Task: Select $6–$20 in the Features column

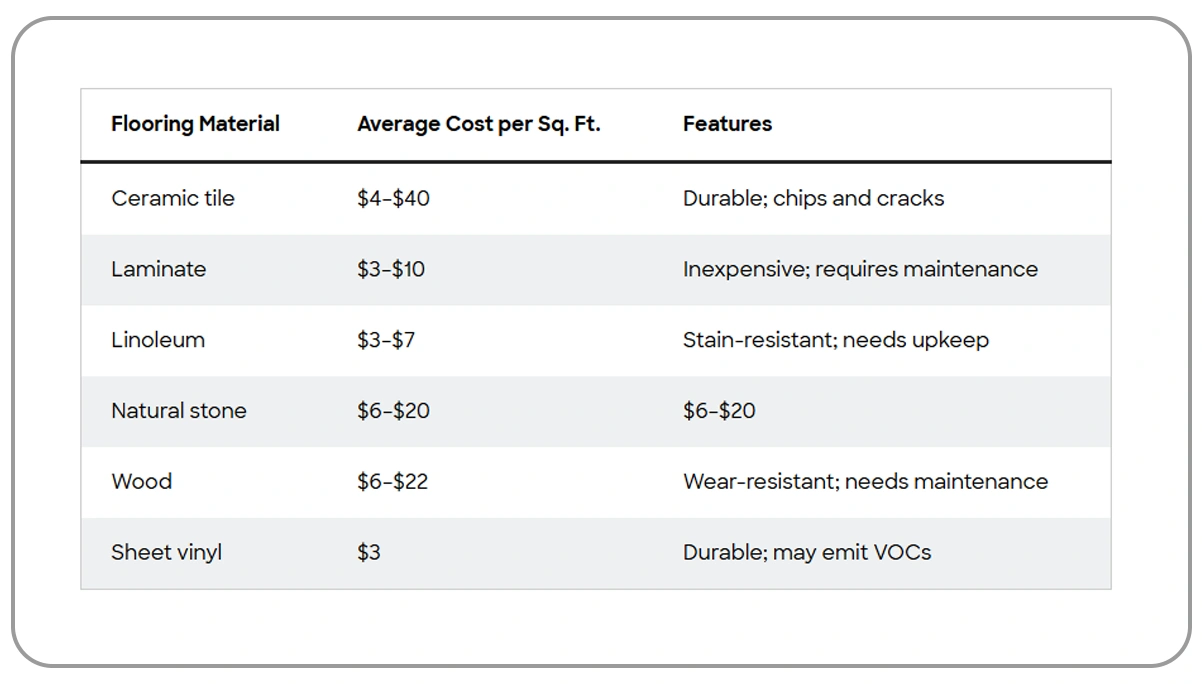Action: 719,411
